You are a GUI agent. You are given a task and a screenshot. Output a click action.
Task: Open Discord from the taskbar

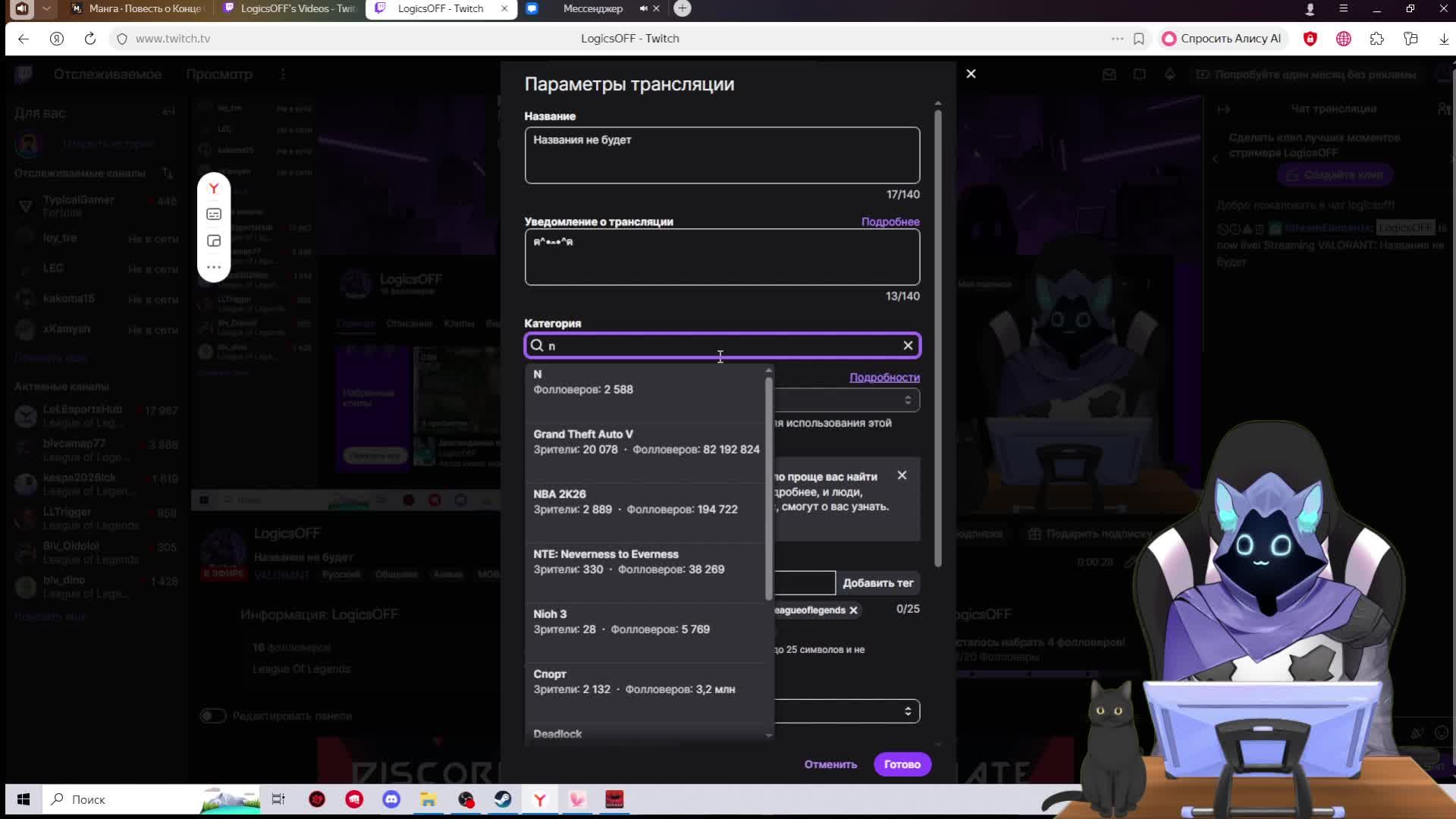click(x=391, y=799)
